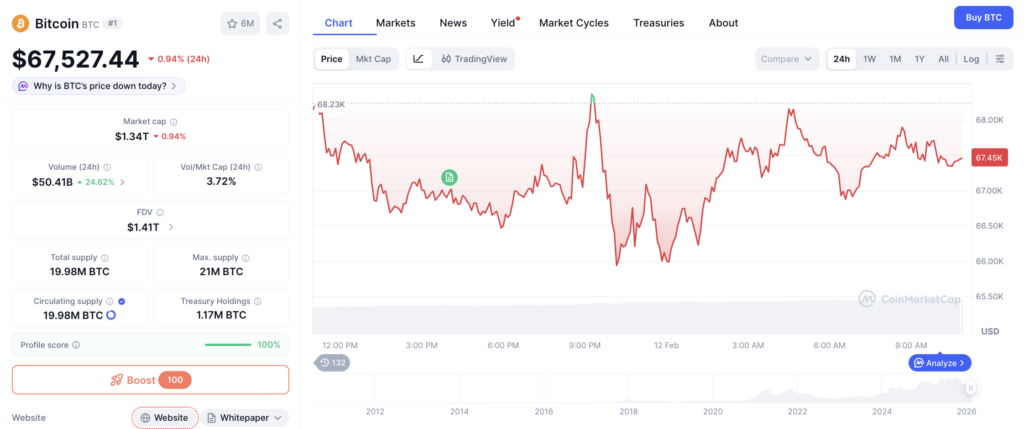Click Treasury Holdings info icon
This screenshot has width=1024, height=429.
pyautogui.click(x=257, y=302)
